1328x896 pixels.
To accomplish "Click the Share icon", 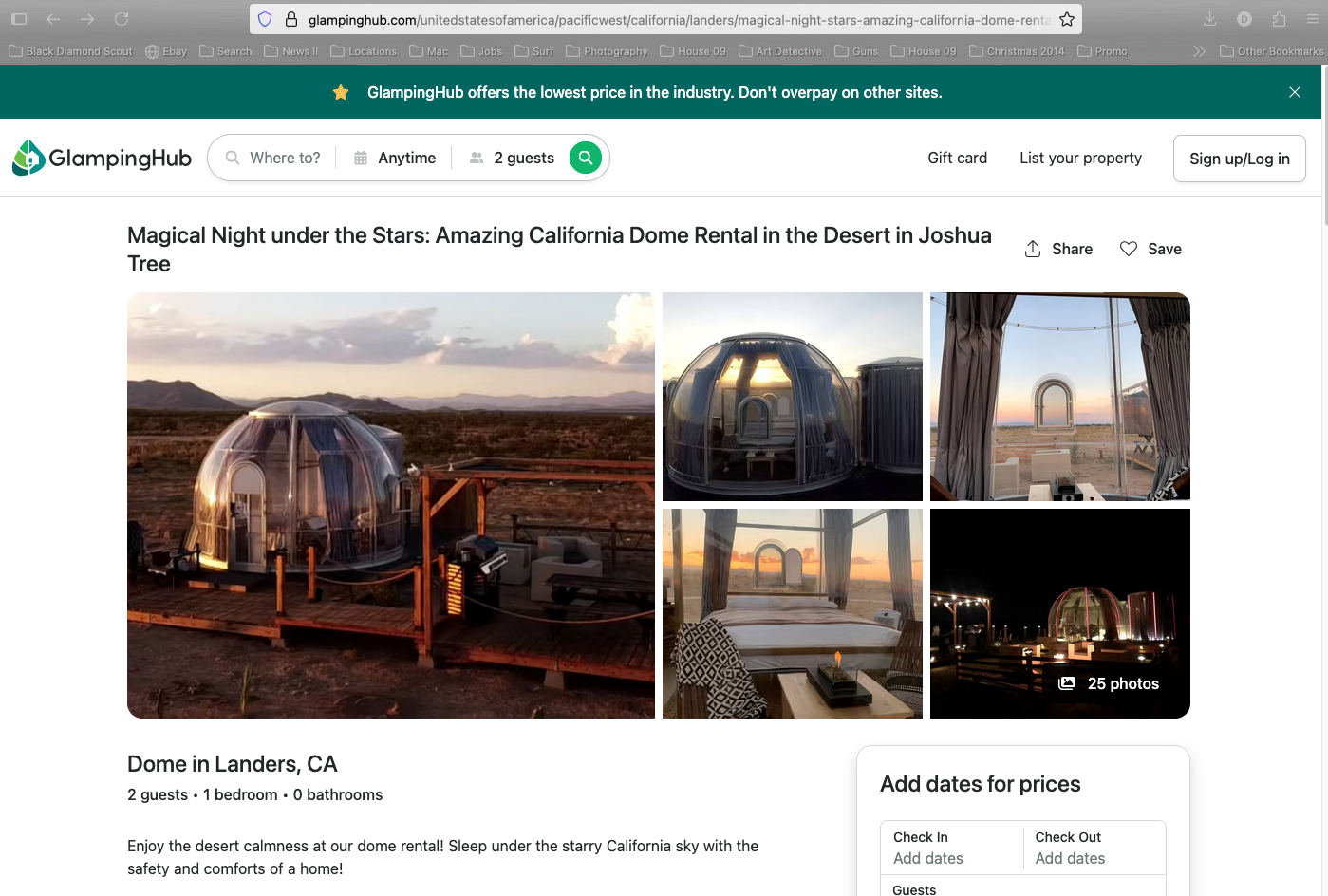I will (x=1033, y=249).
